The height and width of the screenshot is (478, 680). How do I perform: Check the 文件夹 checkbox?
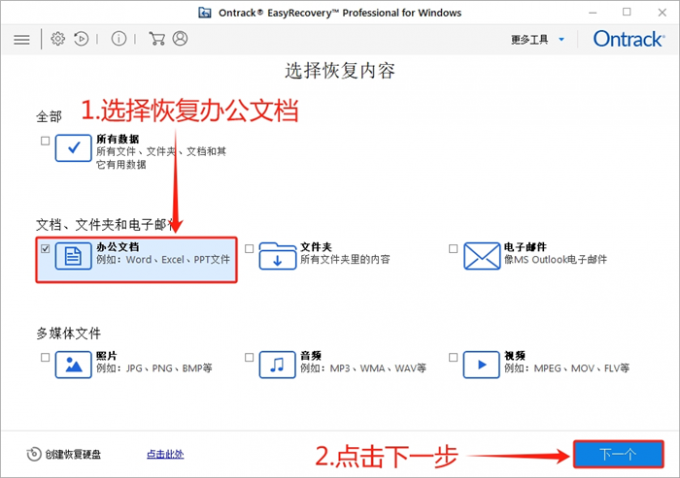249,249
